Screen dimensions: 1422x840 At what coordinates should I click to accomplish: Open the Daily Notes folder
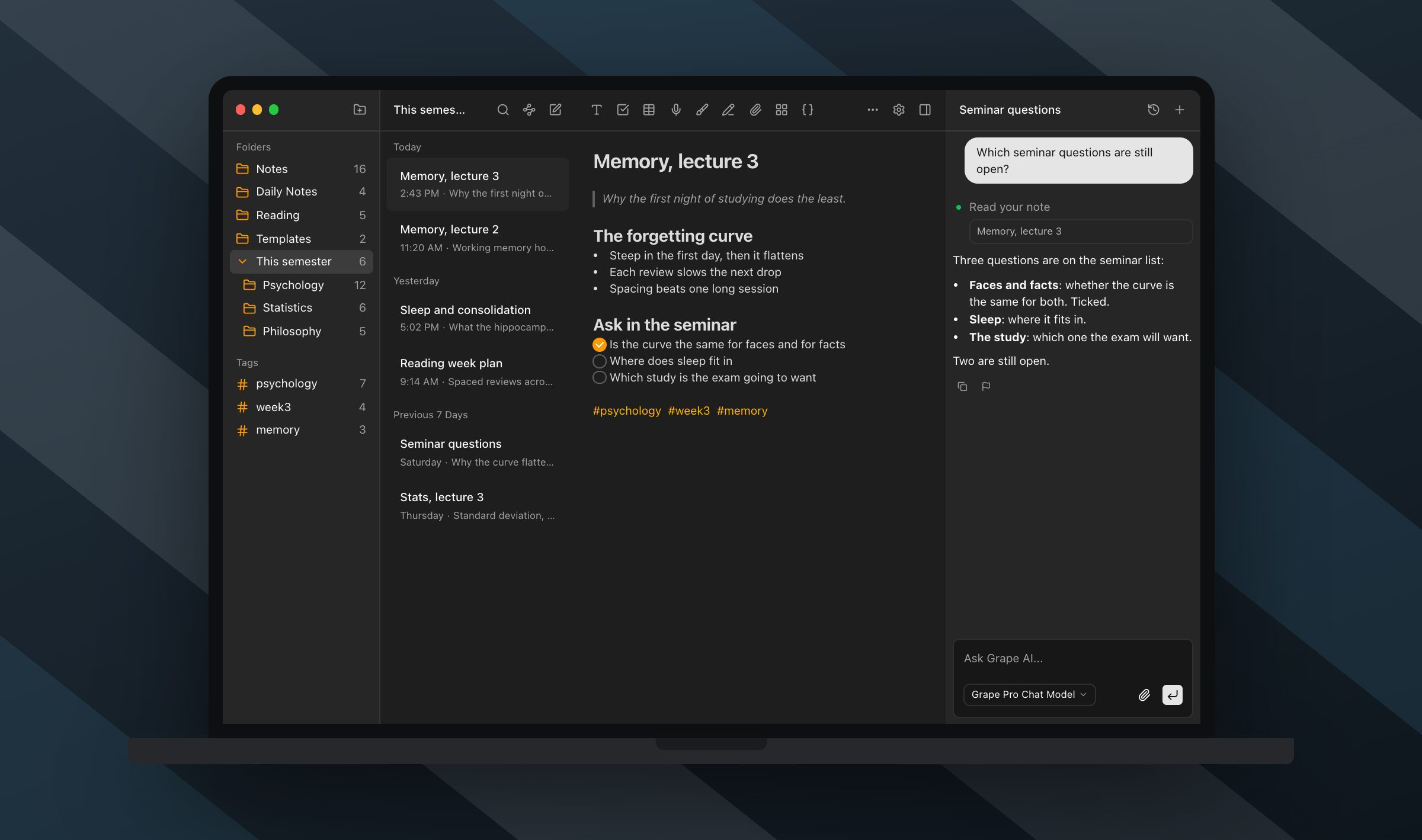(x=301, y=192)
